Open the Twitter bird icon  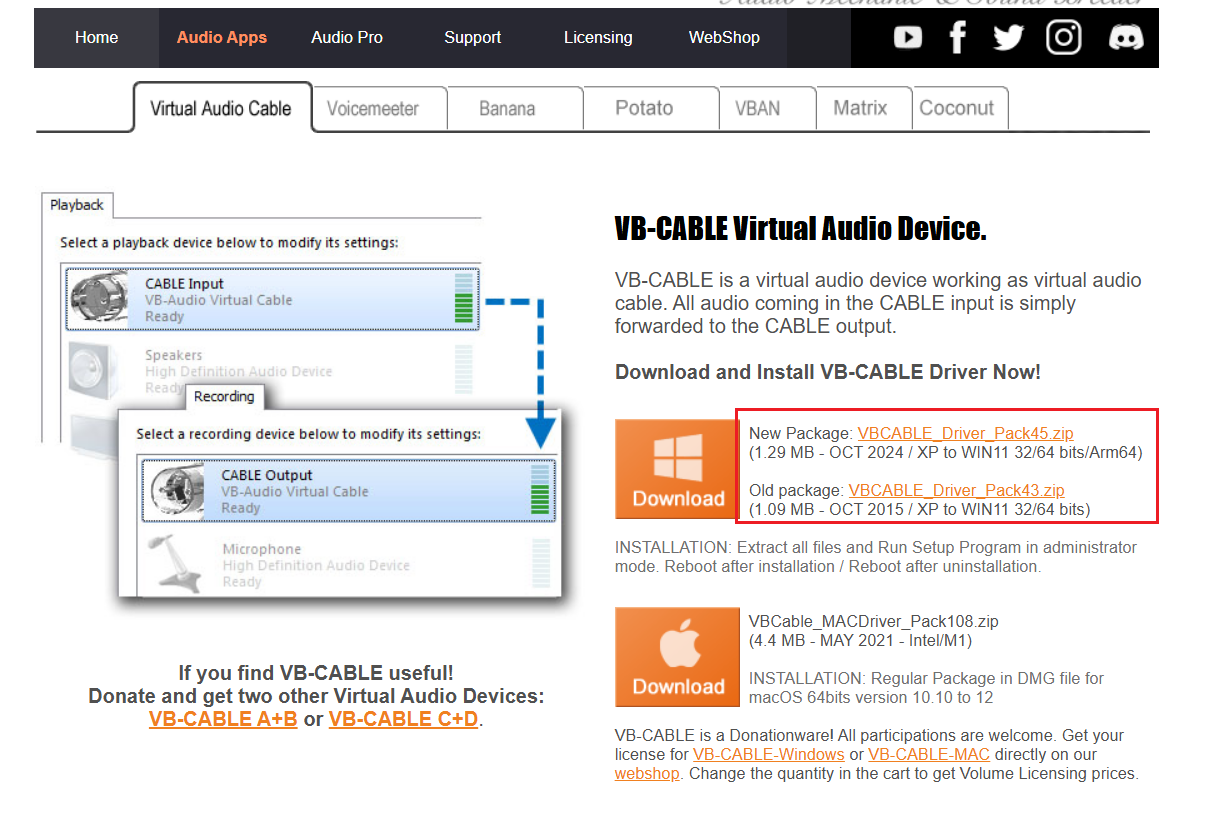pyautogui.click(x=1008, y=38)
